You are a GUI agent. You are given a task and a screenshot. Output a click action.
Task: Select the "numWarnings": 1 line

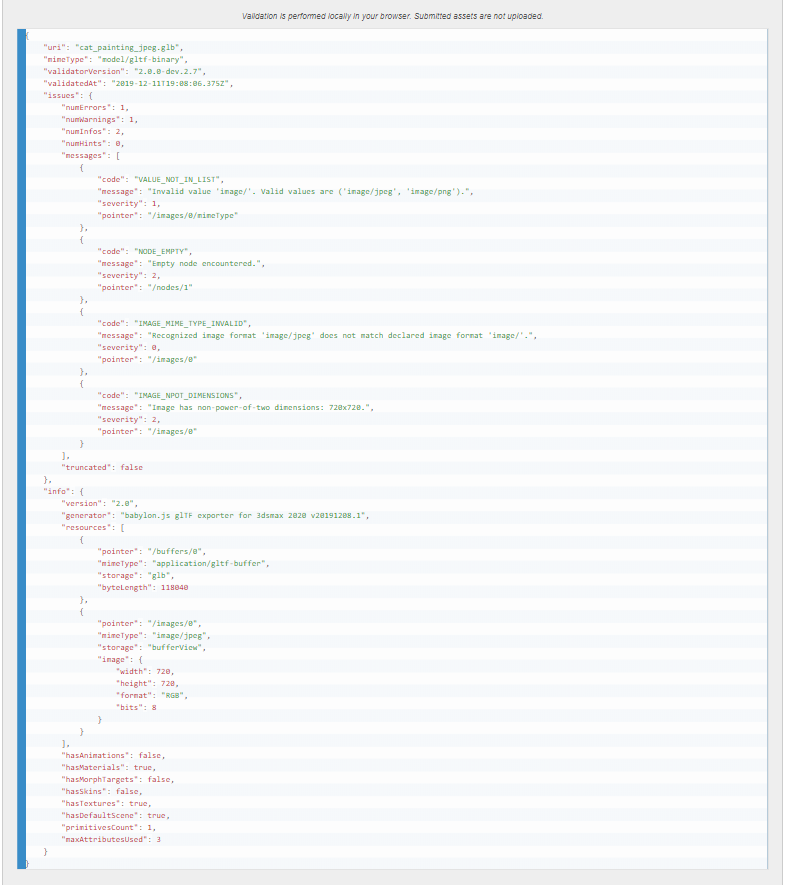pos(99,119)
